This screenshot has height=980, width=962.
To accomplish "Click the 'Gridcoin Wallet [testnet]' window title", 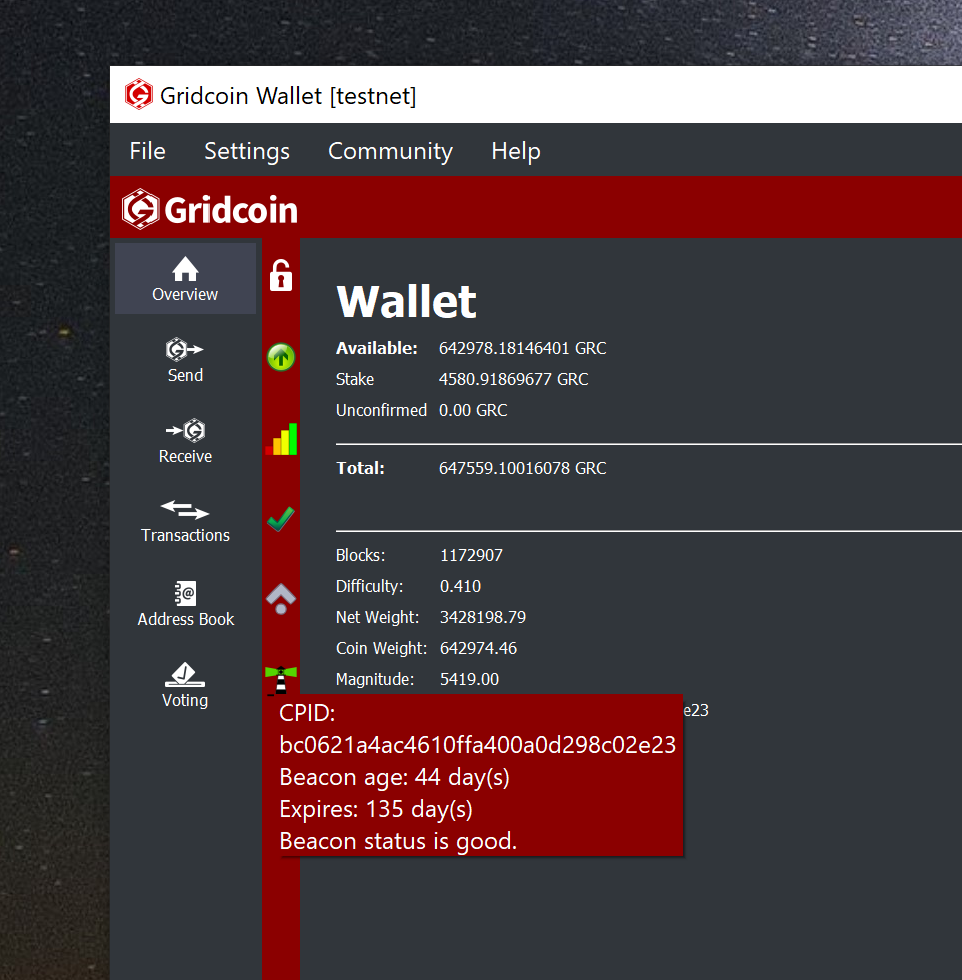I will (x=288, y=96).
